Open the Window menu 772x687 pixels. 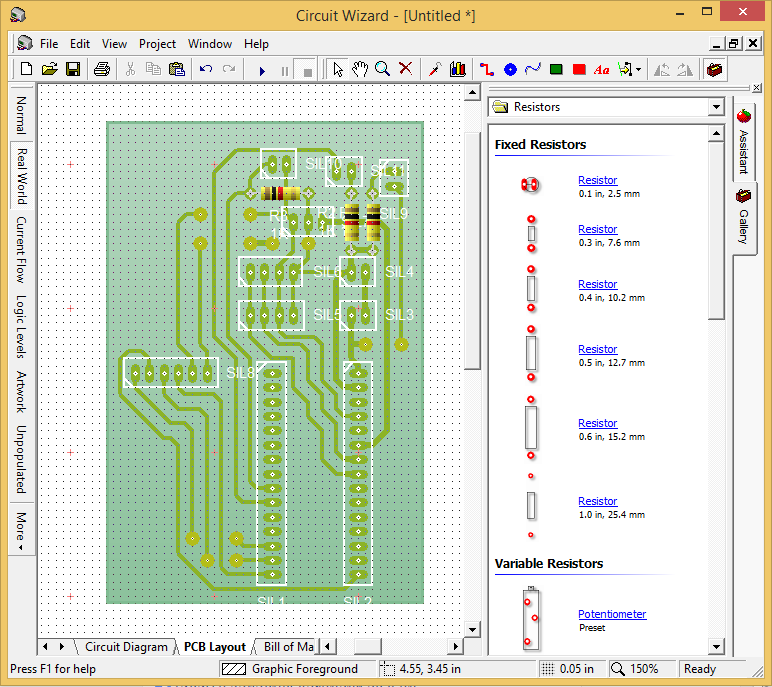tap(210, 44)
